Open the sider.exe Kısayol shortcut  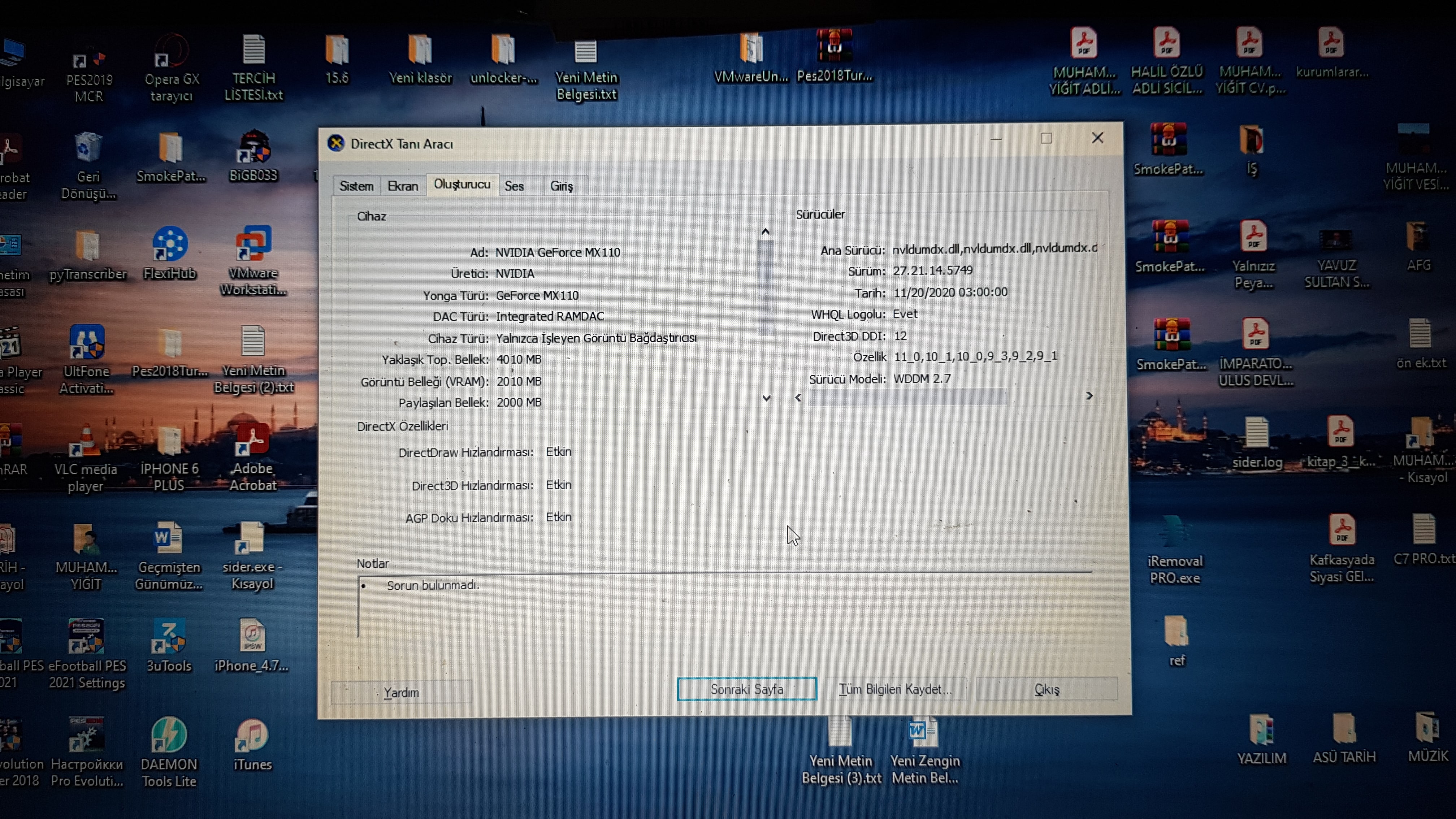coord(252,556)
